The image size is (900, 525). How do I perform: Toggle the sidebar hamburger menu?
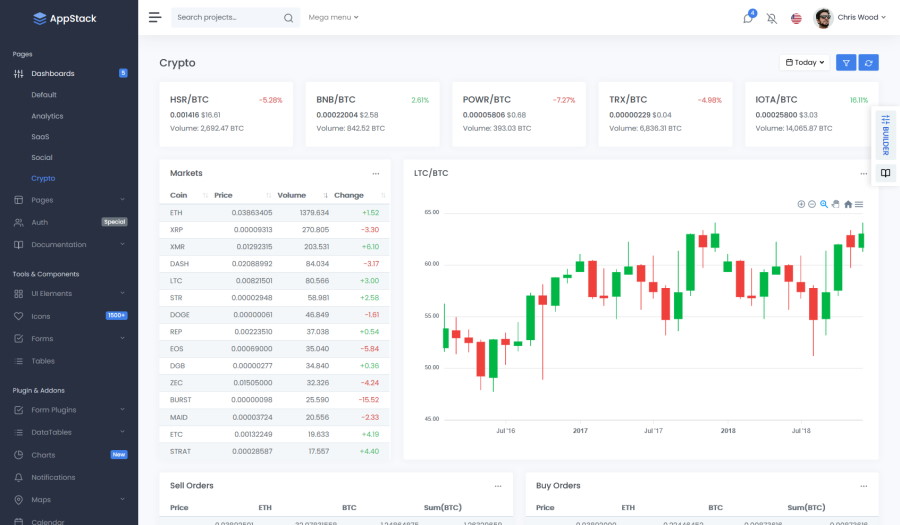[x=154, y=17]
